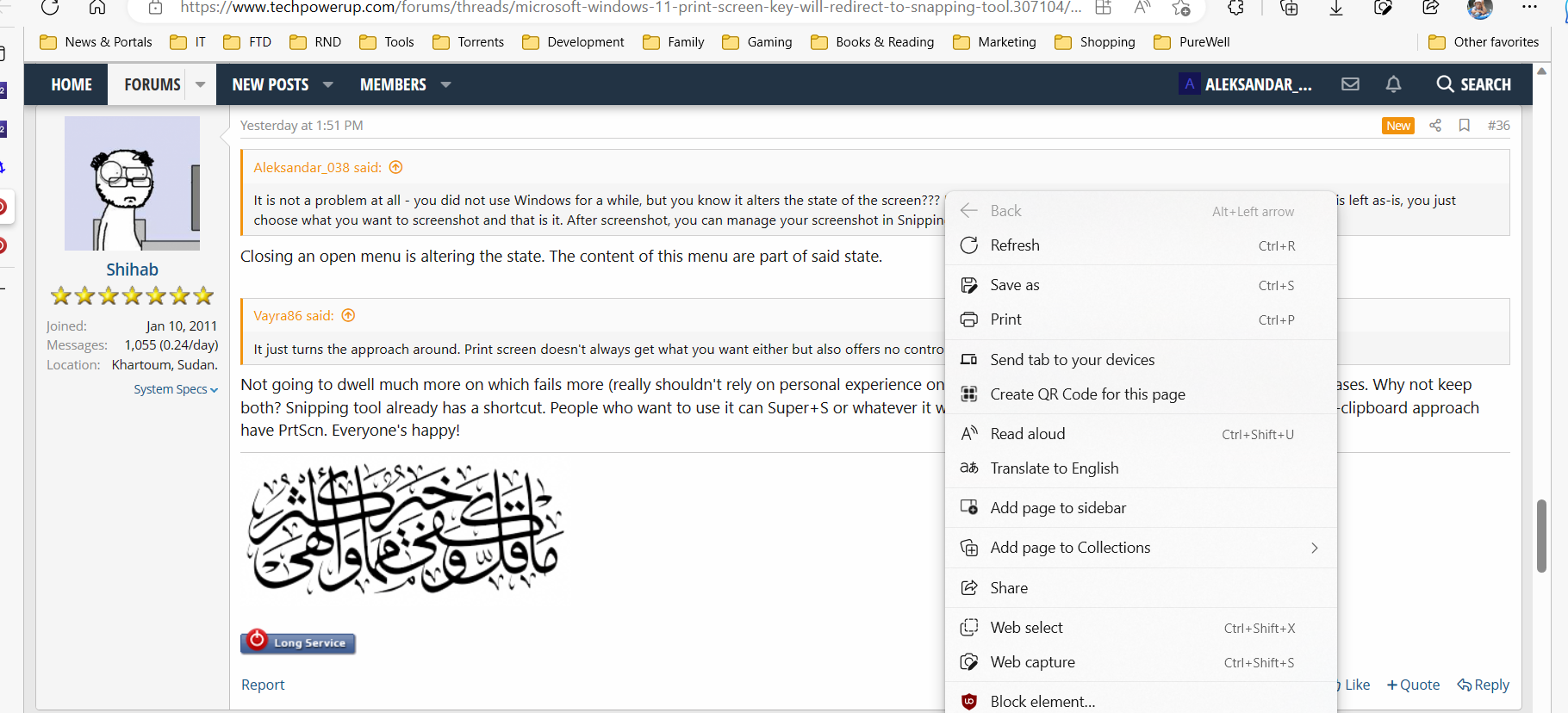This screenshot has height=713, width=1568.
Task: Open Read aloud icon in address bar
Action: coord(1142,8)
